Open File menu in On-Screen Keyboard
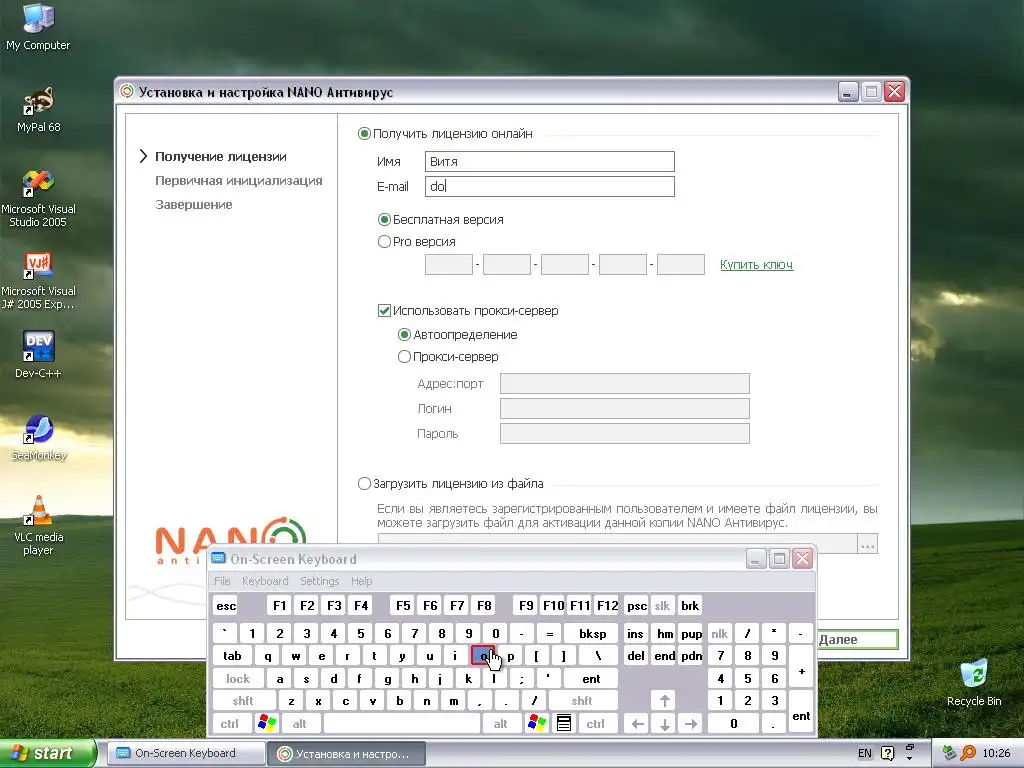The height and width of the screenshot is (768, 1024). click(222, 581)
